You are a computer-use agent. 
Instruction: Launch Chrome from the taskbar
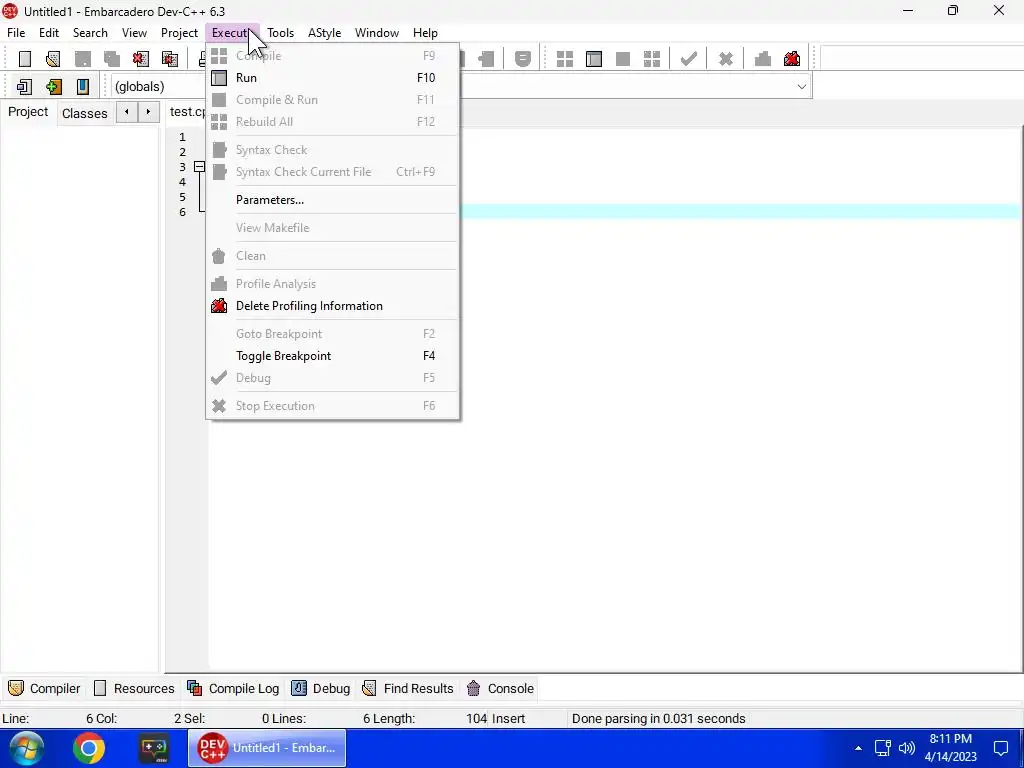point(89,748)
